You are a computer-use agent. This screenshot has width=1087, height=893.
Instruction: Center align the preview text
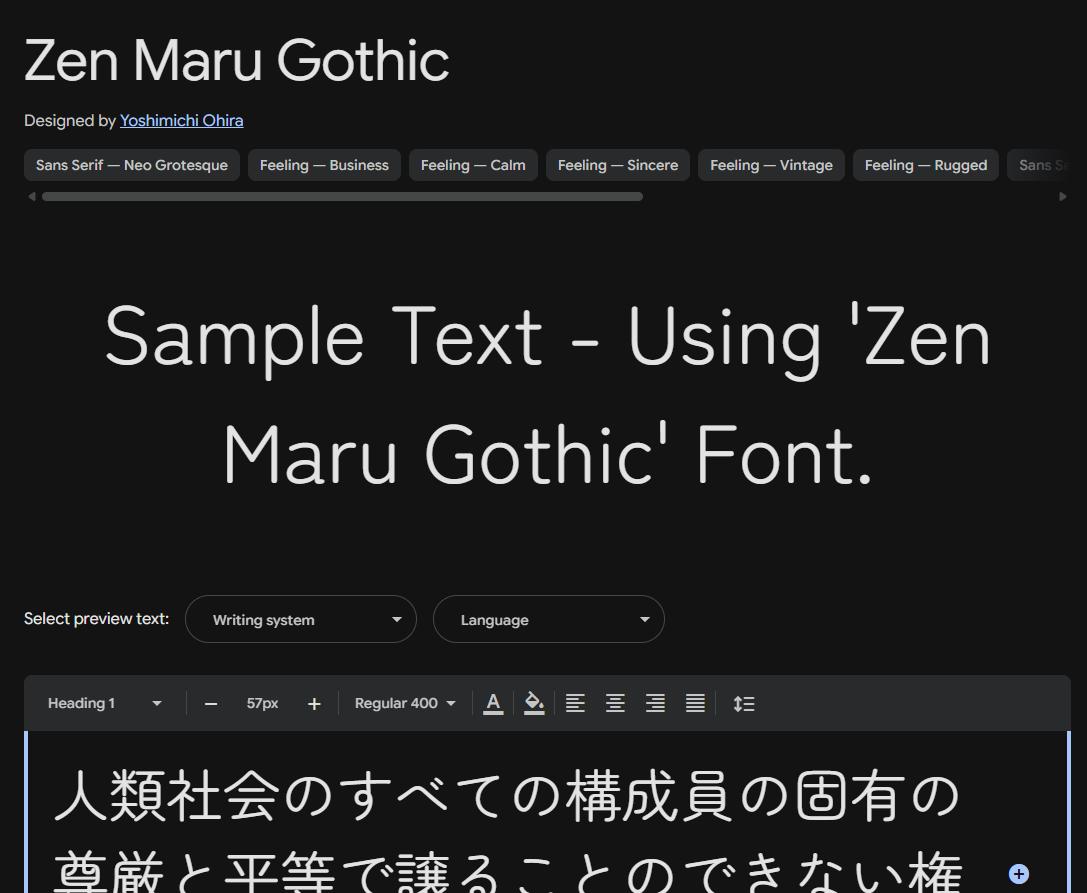click(615, 703)
